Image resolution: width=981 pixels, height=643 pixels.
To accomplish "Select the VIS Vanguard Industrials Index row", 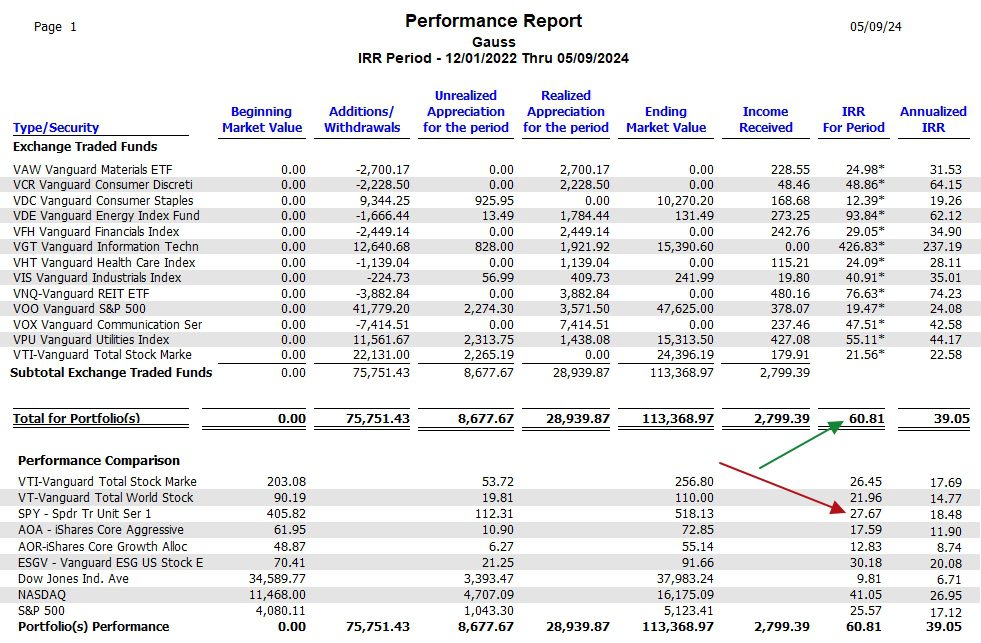I will pyautogui.click(x=490, y=278).
